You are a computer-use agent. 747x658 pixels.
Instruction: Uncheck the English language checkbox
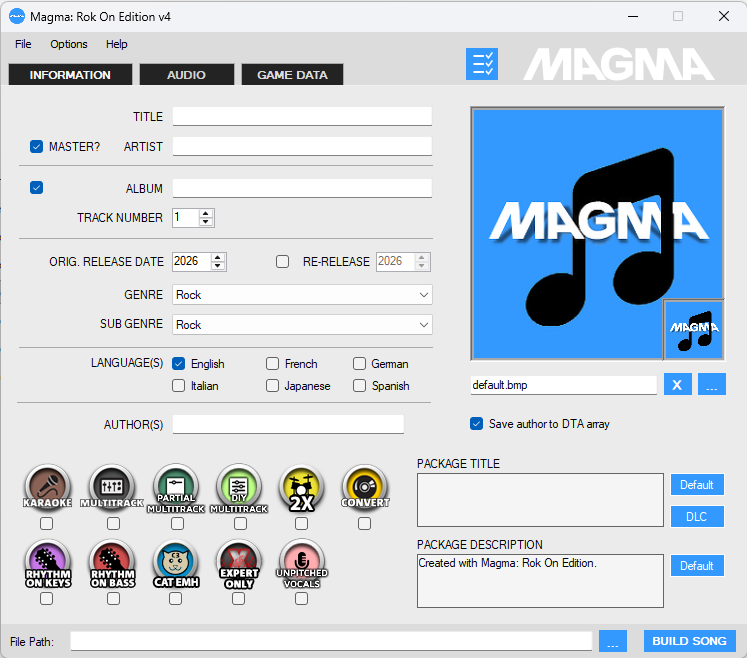tap(179, 364)
